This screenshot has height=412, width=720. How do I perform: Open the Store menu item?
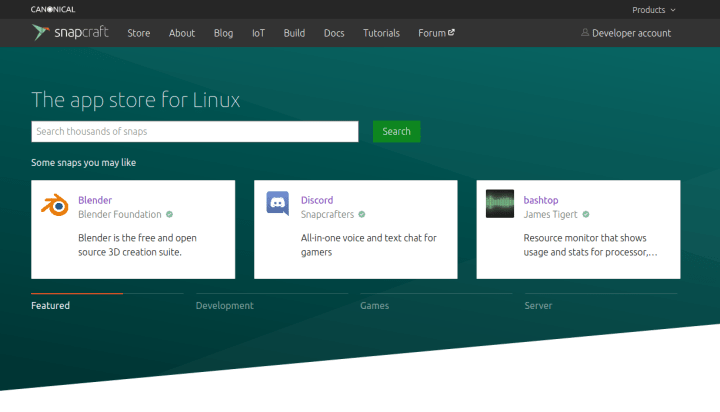139,33
